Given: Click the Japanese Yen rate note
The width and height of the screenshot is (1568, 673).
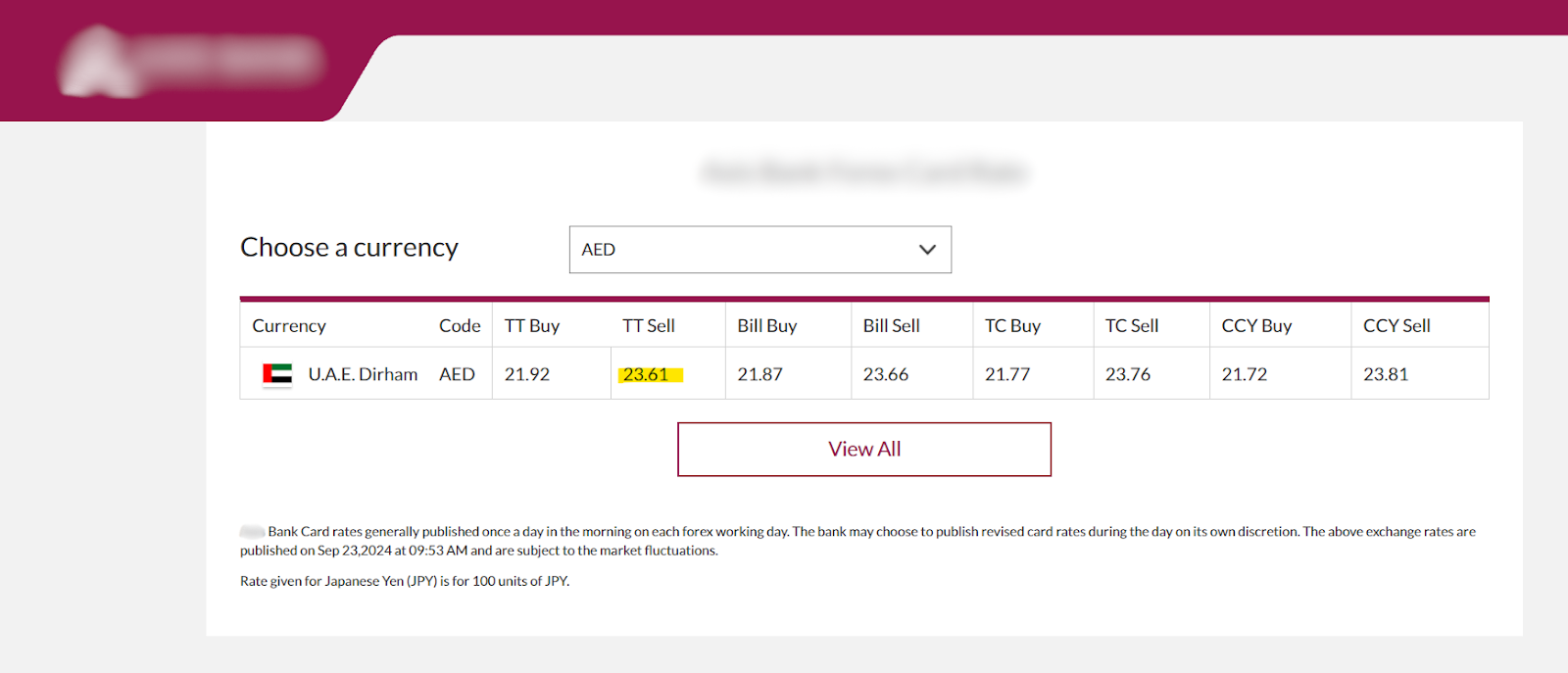Looking at the screenshot, I should [x=405, y=581].
